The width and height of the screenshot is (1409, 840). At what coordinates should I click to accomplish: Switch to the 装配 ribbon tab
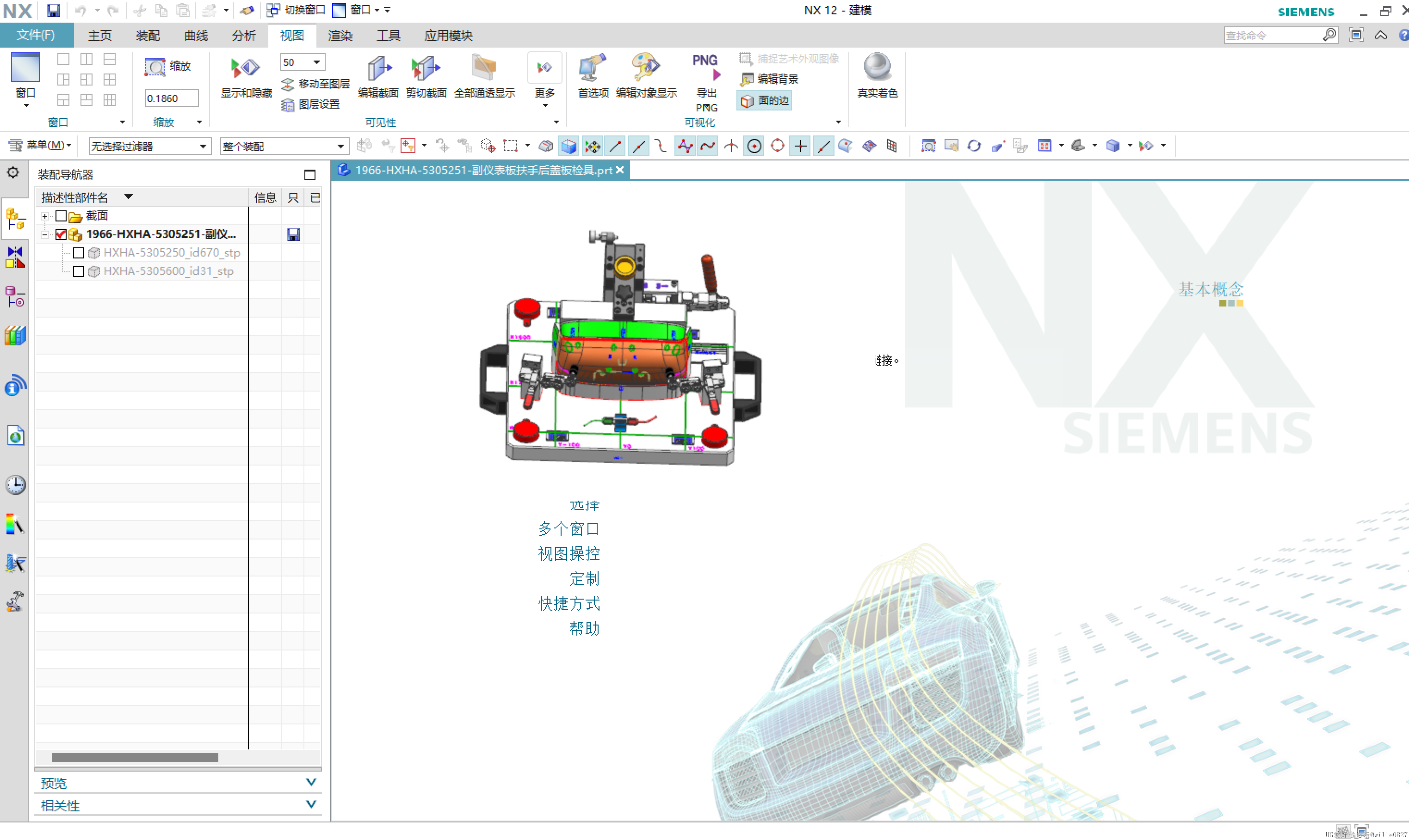[148, 36]
